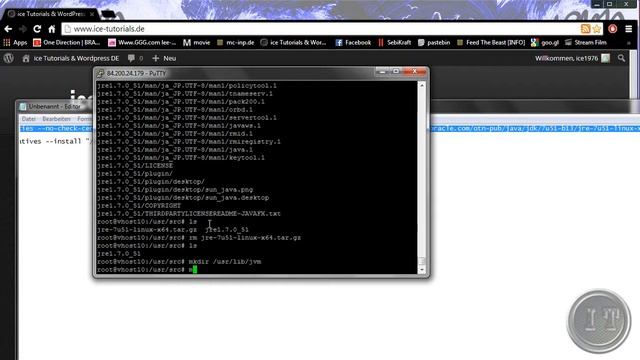Click the RSS feed icon in address bar
The width and height of the screenshot is (640, 360).
585,29
